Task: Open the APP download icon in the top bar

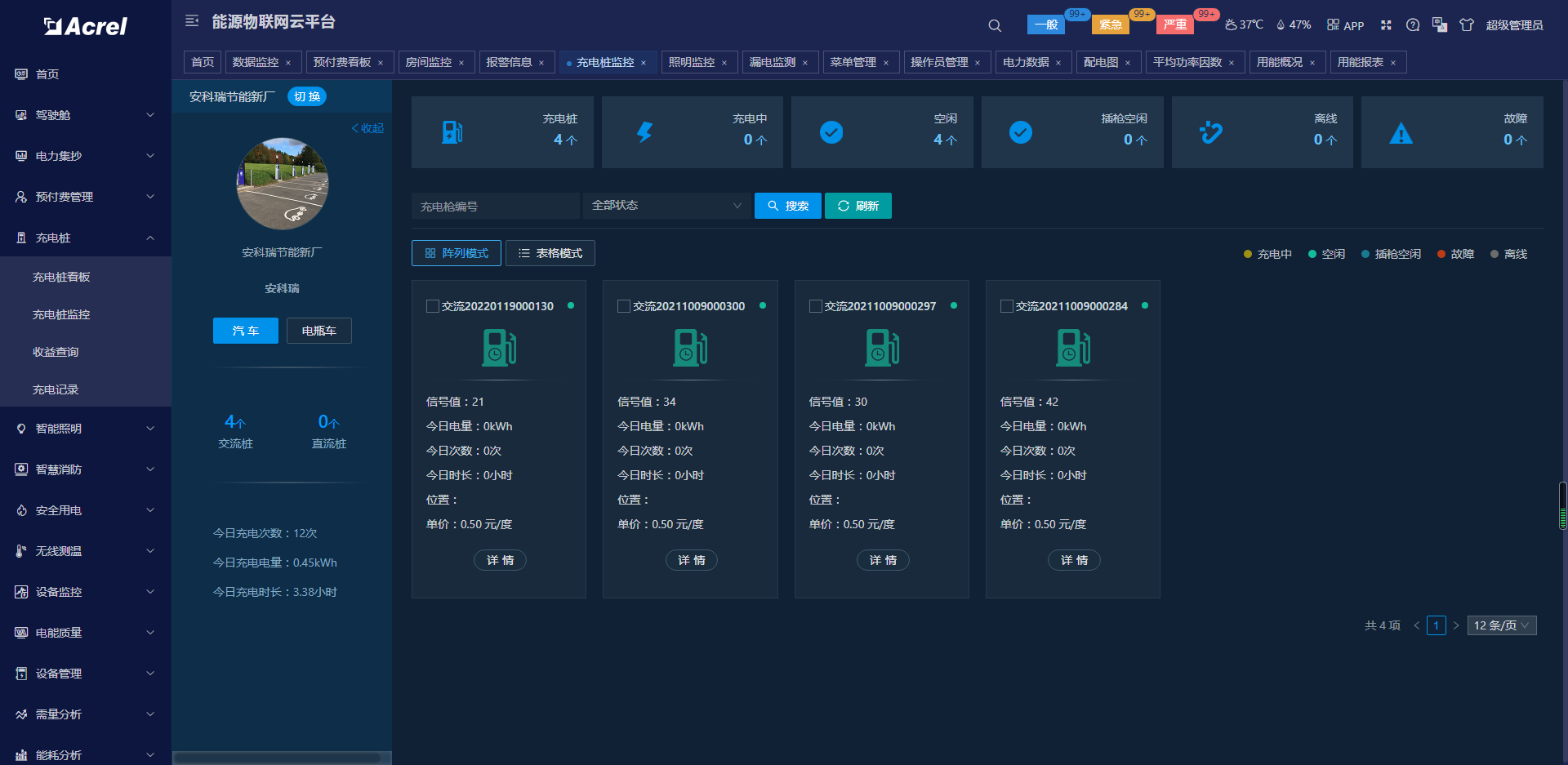Action: (1333, 25)
